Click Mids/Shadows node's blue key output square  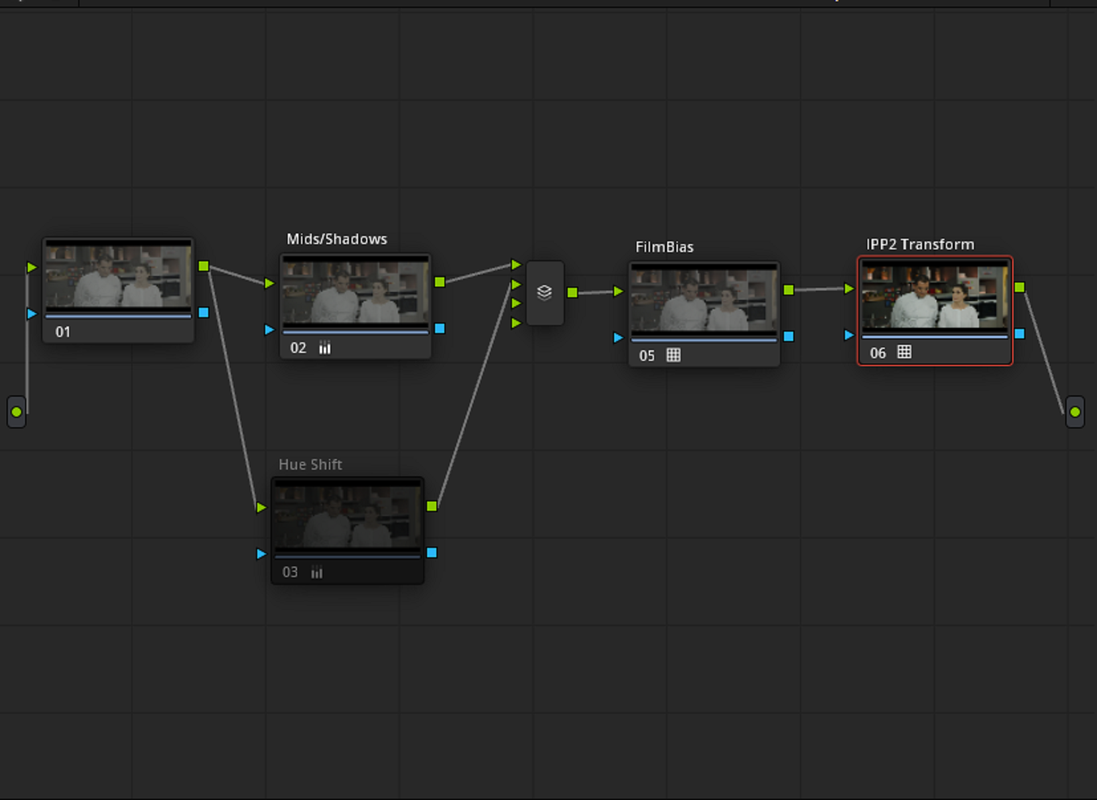(439, 328)
